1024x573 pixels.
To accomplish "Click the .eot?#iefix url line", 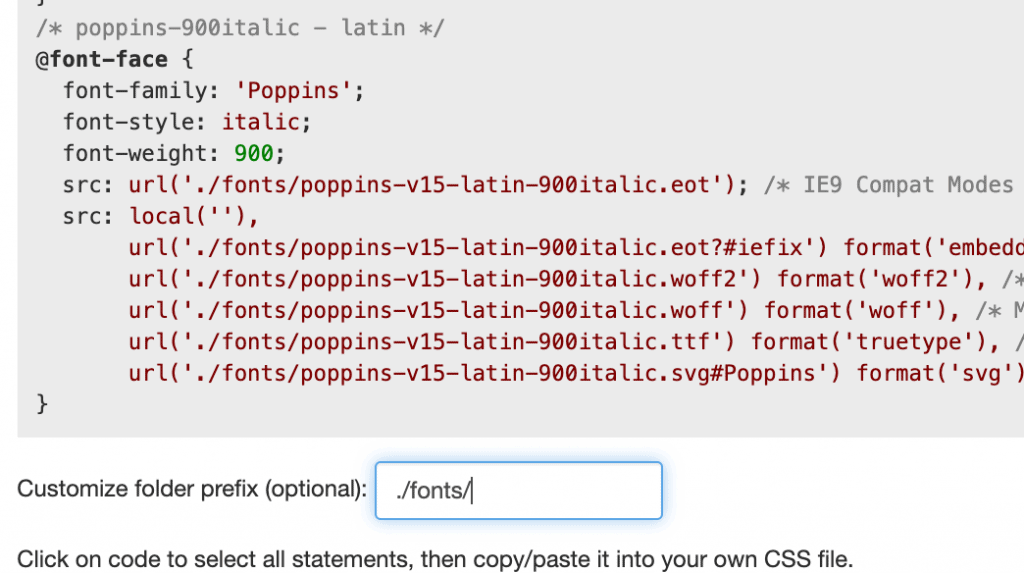I will click(576, 248).
